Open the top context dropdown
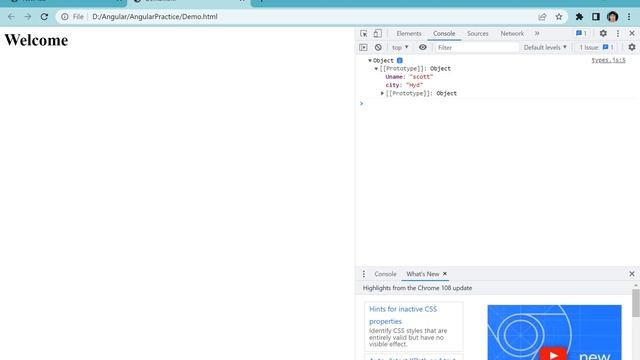The width and height of the screenshot is (640, 360). (x=400, y=47)
